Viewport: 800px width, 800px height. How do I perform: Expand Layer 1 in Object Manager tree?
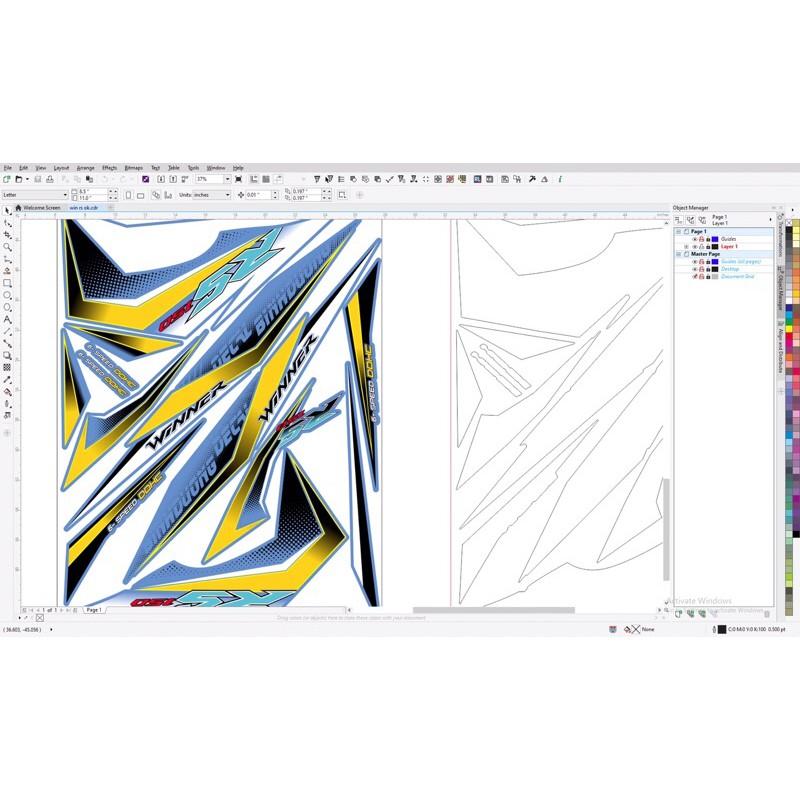[x=686, y=247]
